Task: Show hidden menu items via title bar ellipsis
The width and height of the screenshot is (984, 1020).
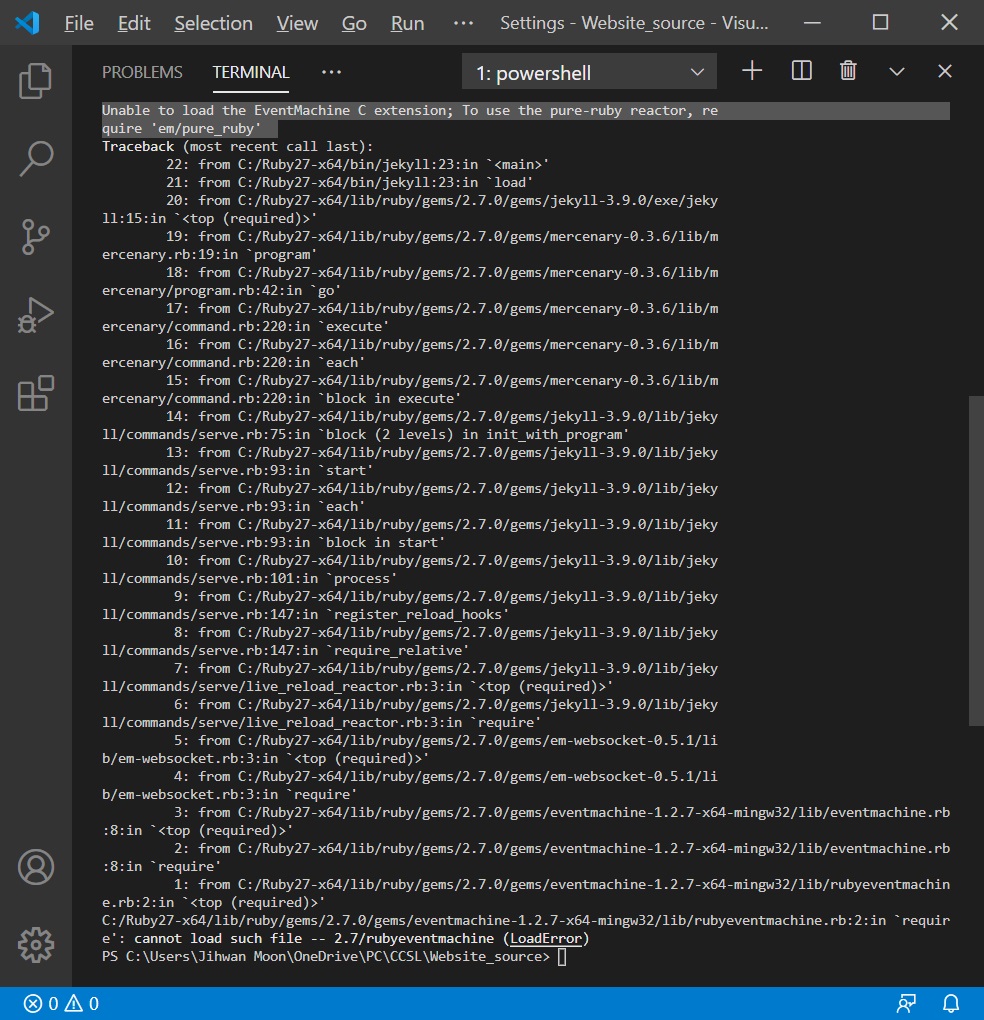Action: 463,23
